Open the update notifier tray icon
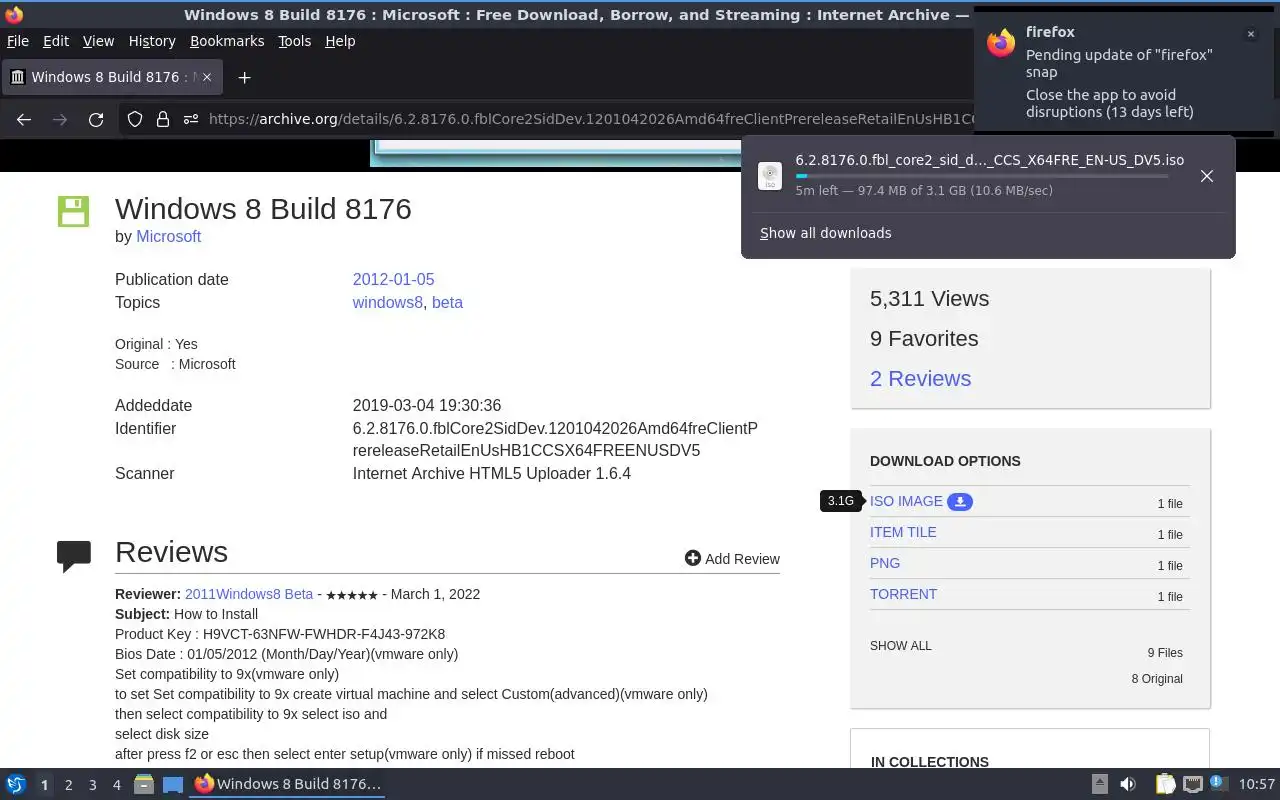 [1218, 784]
